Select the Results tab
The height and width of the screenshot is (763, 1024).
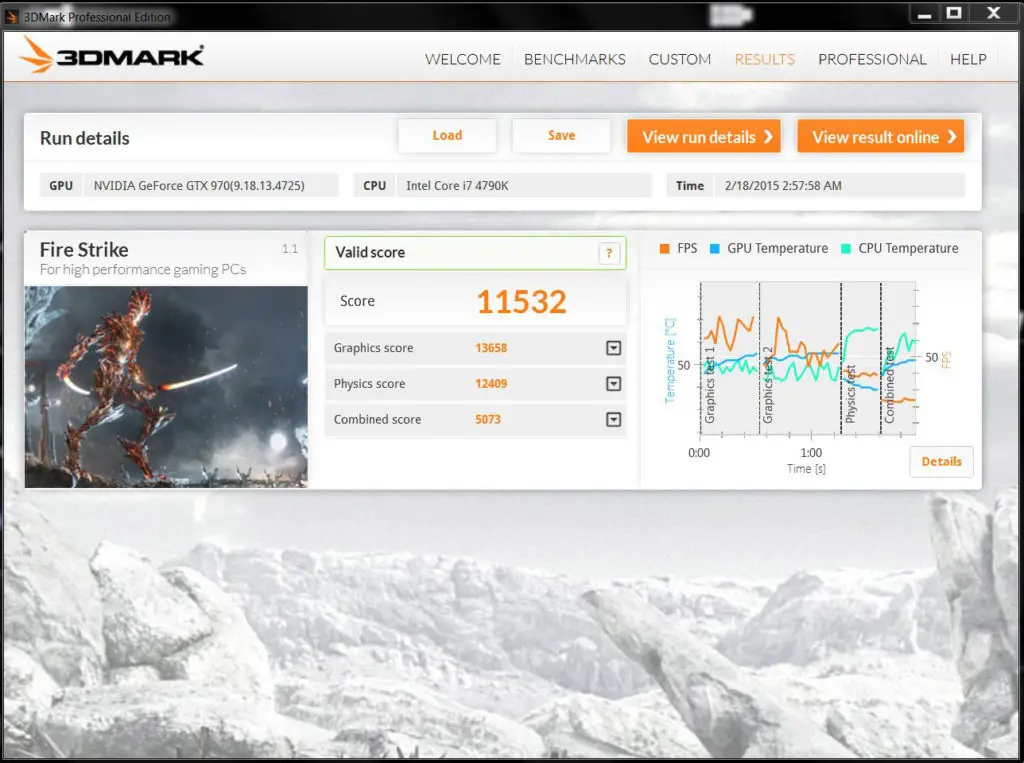(765, 59)
